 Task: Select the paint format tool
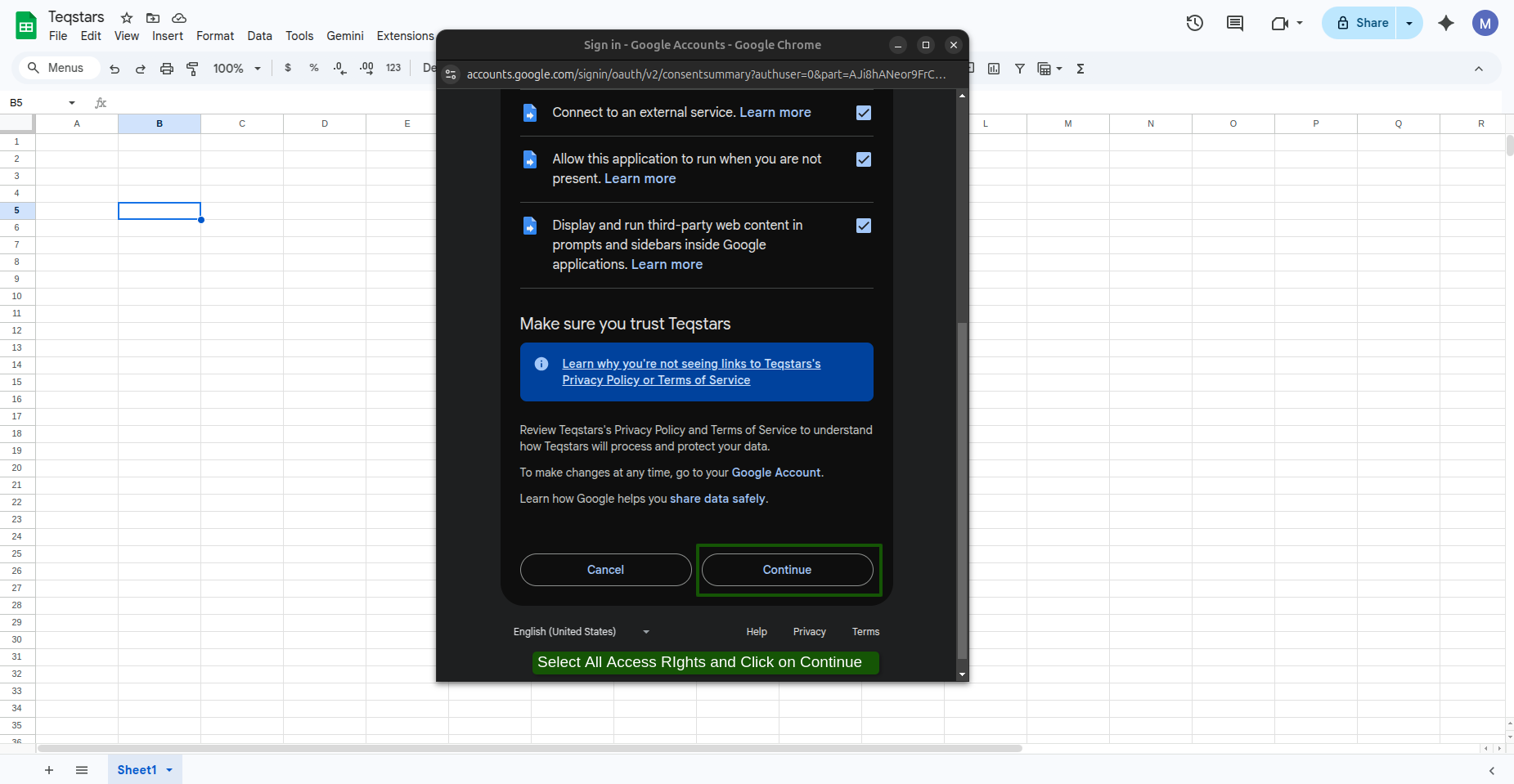click(193, 69)
